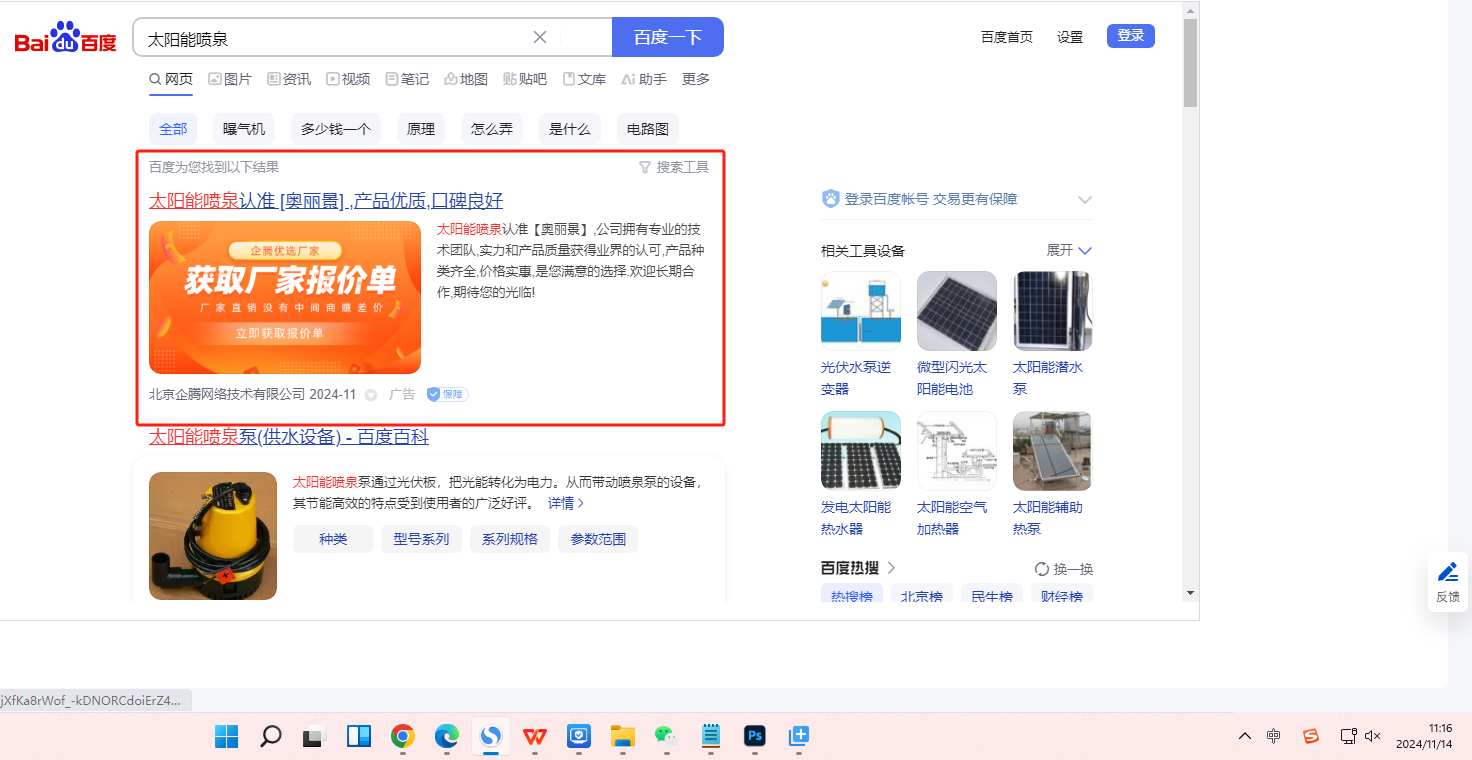This screenshot has height=760, width=1472.
Task: Launch Google Chrome from the taskbar
Action: click(x=403, y=737)
